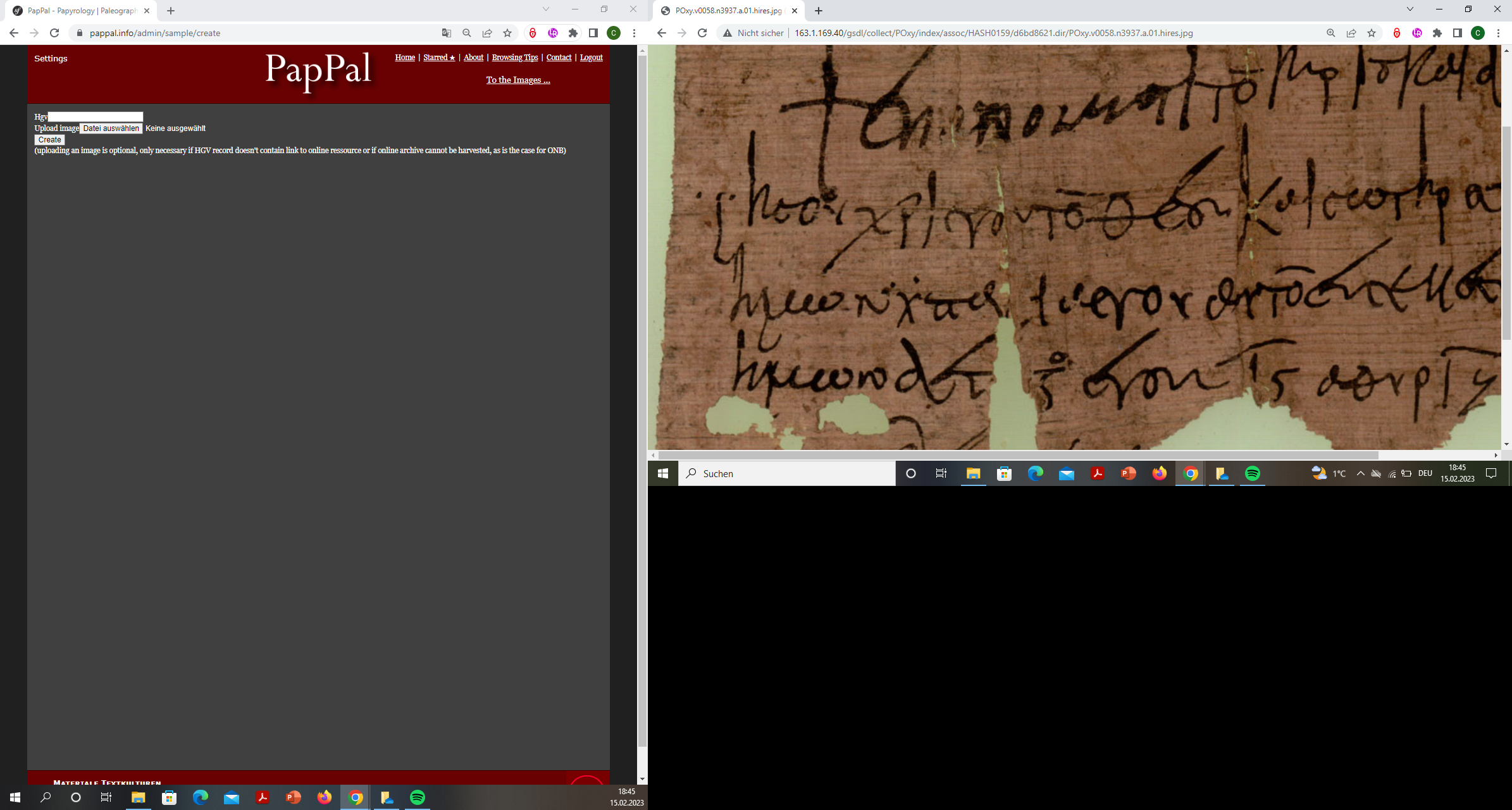This screenshot has width=1512, height=810.
Task: Open the About link
Action: tap(473, 58)
